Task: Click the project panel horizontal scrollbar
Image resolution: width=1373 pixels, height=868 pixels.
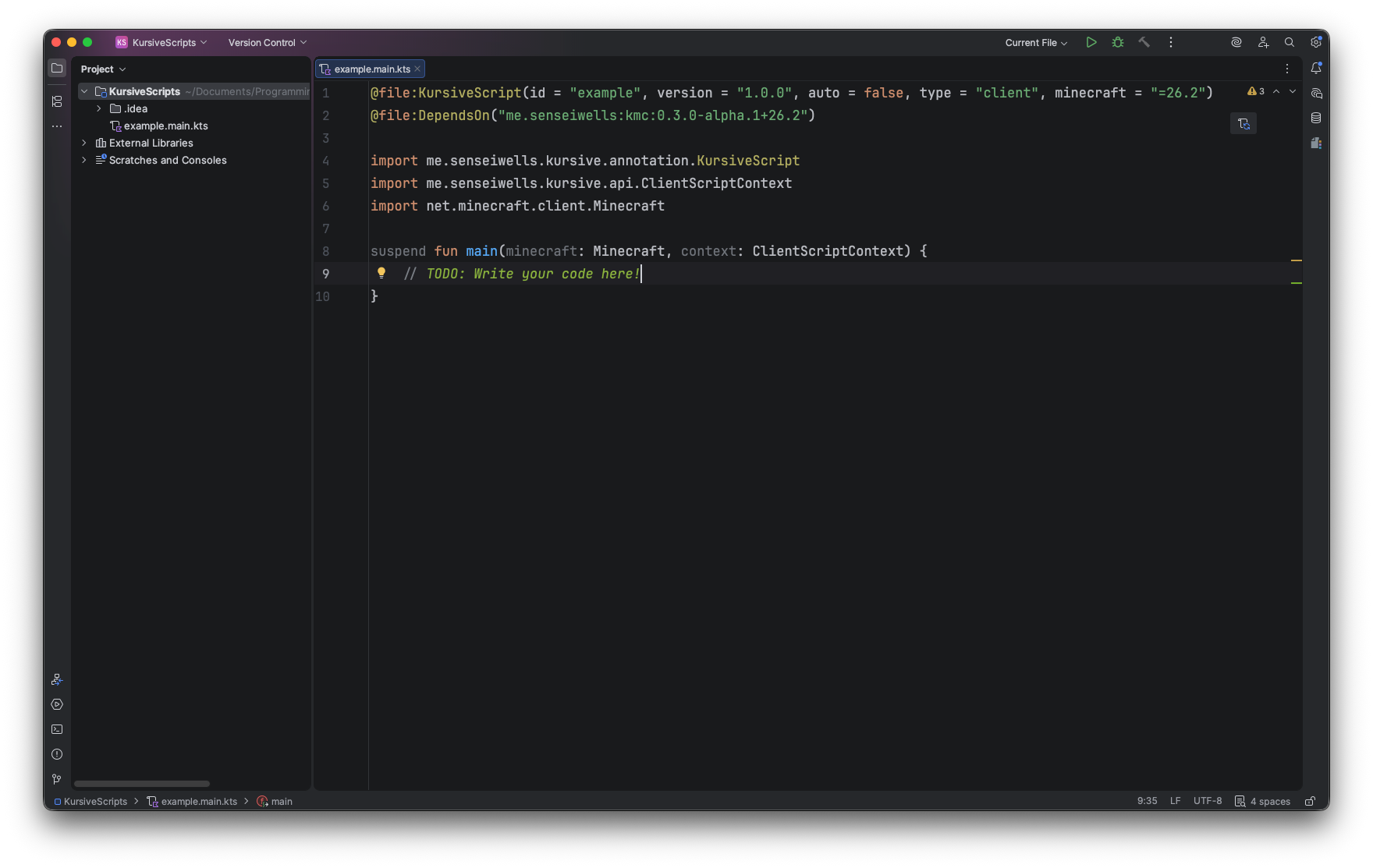Action: tap(142, 784)
